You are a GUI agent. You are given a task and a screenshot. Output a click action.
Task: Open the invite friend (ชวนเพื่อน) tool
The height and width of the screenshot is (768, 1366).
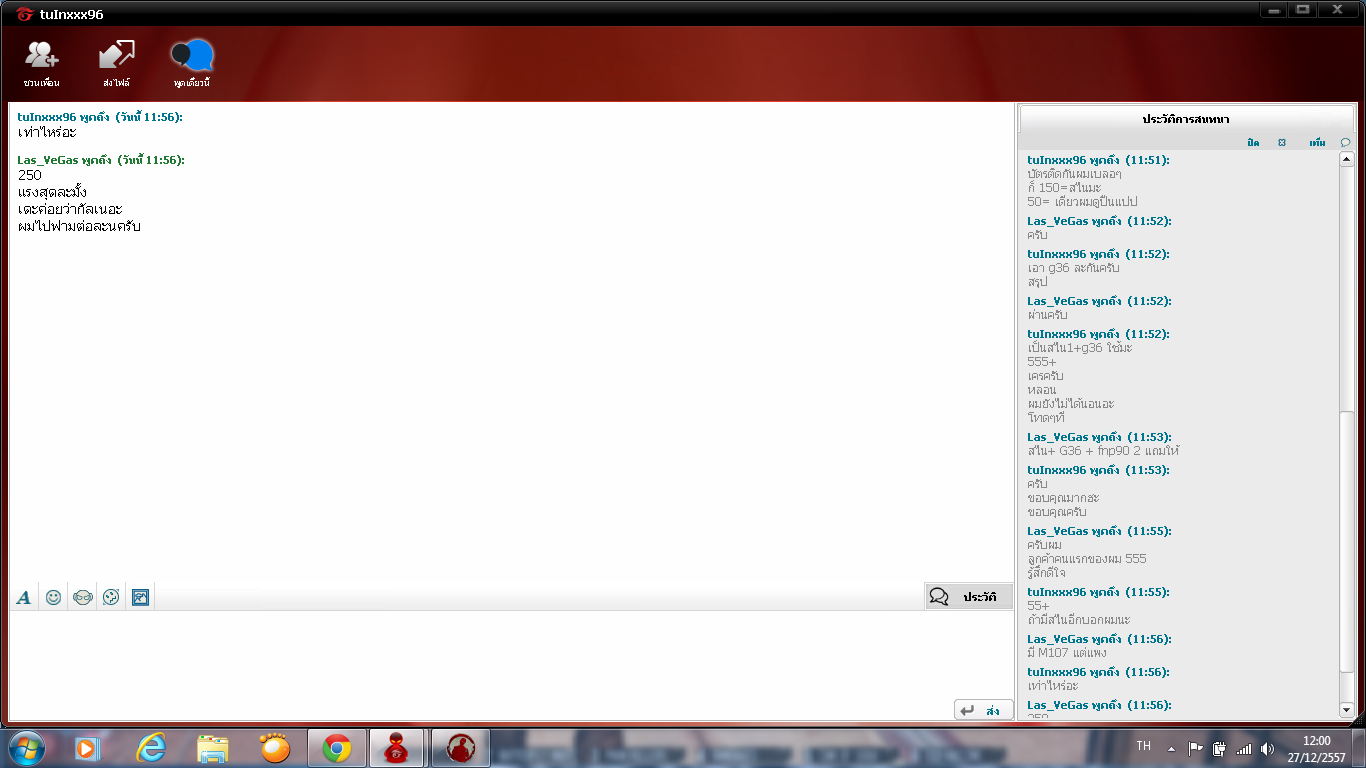point(42,63)
